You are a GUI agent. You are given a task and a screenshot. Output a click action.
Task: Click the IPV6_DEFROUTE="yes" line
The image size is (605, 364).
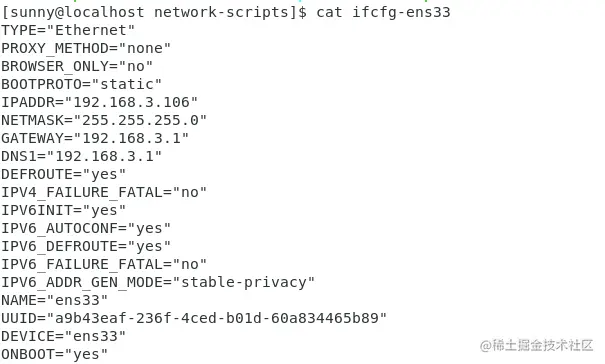click(86, 246)
